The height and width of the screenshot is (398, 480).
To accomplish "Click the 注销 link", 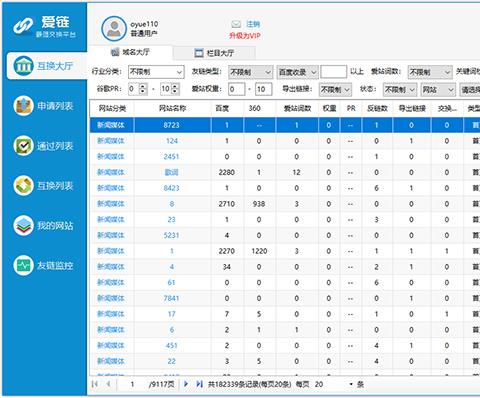I will pyautogui.click(x=253, y=24).
